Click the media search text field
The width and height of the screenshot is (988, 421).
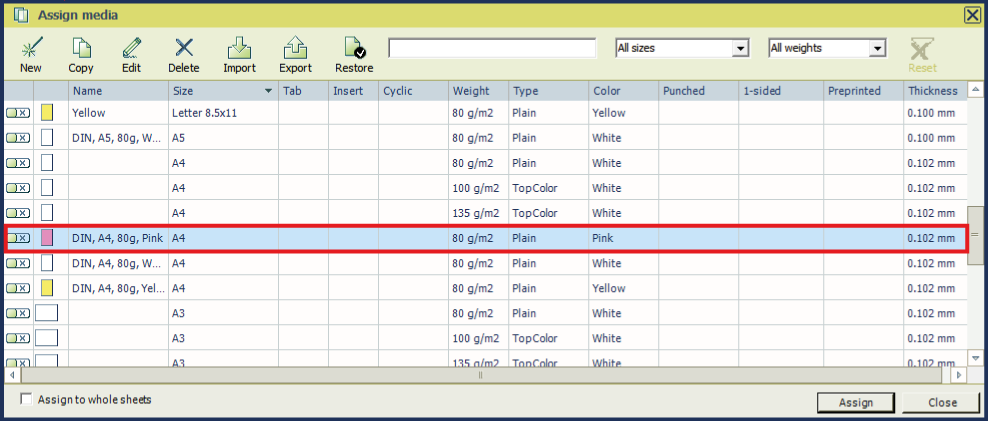pos(492,48)
